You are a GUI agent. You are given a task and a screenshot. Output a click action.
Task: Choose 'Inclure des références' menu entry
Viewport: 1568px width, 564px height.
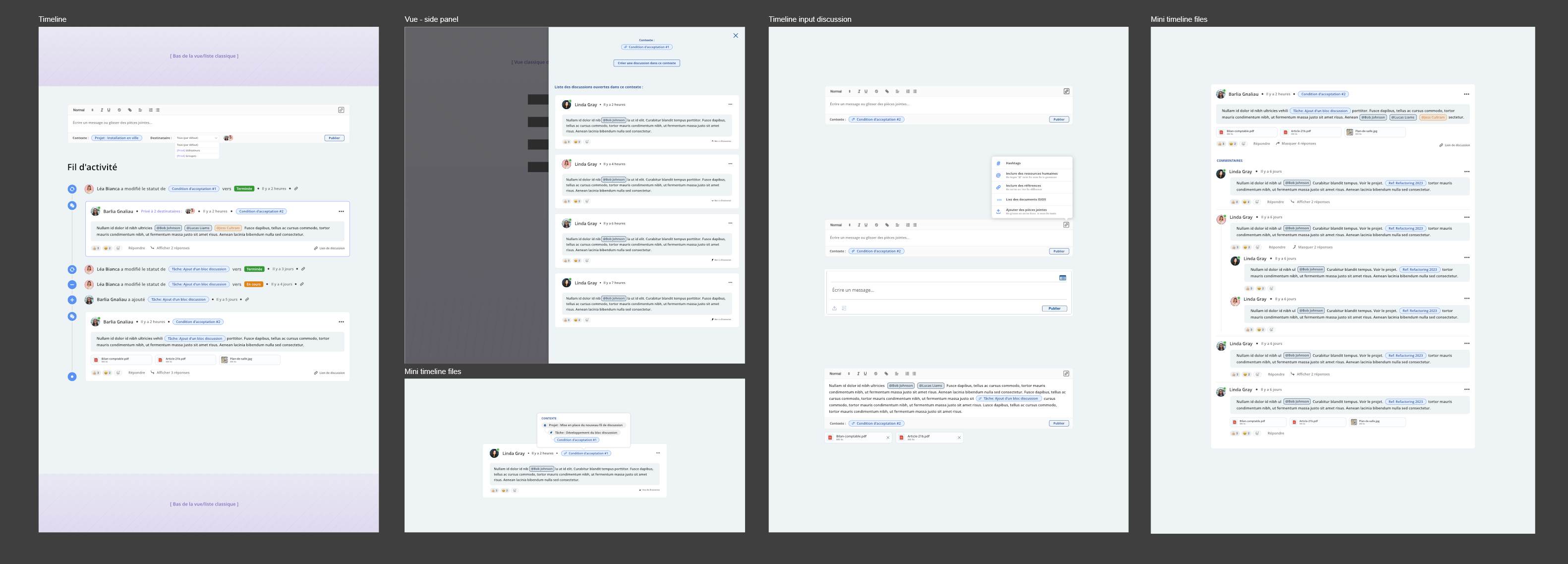1031,187
